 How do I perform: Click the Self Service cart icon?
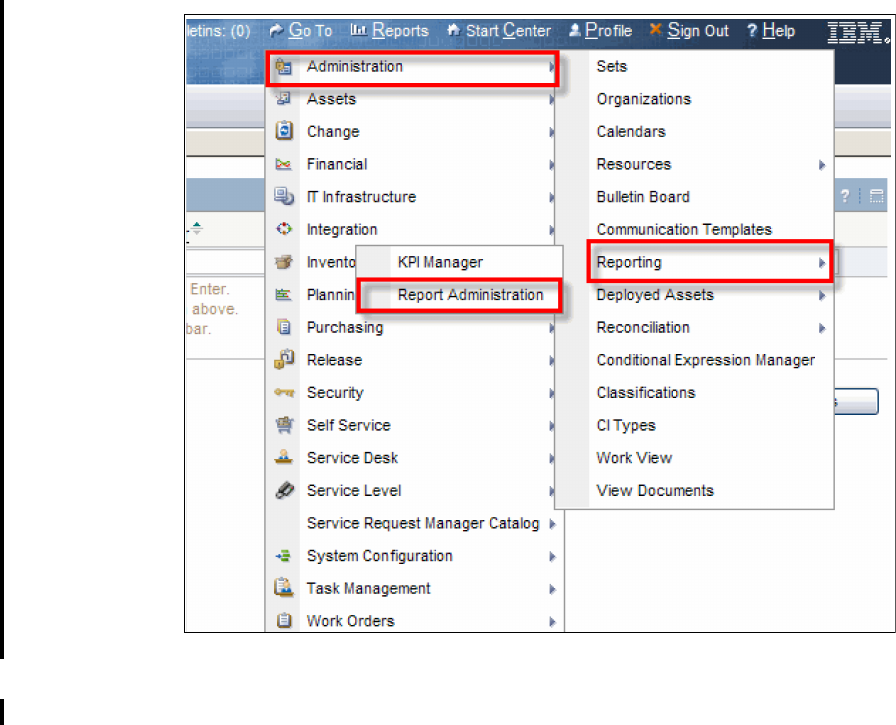tap(284, 425)
